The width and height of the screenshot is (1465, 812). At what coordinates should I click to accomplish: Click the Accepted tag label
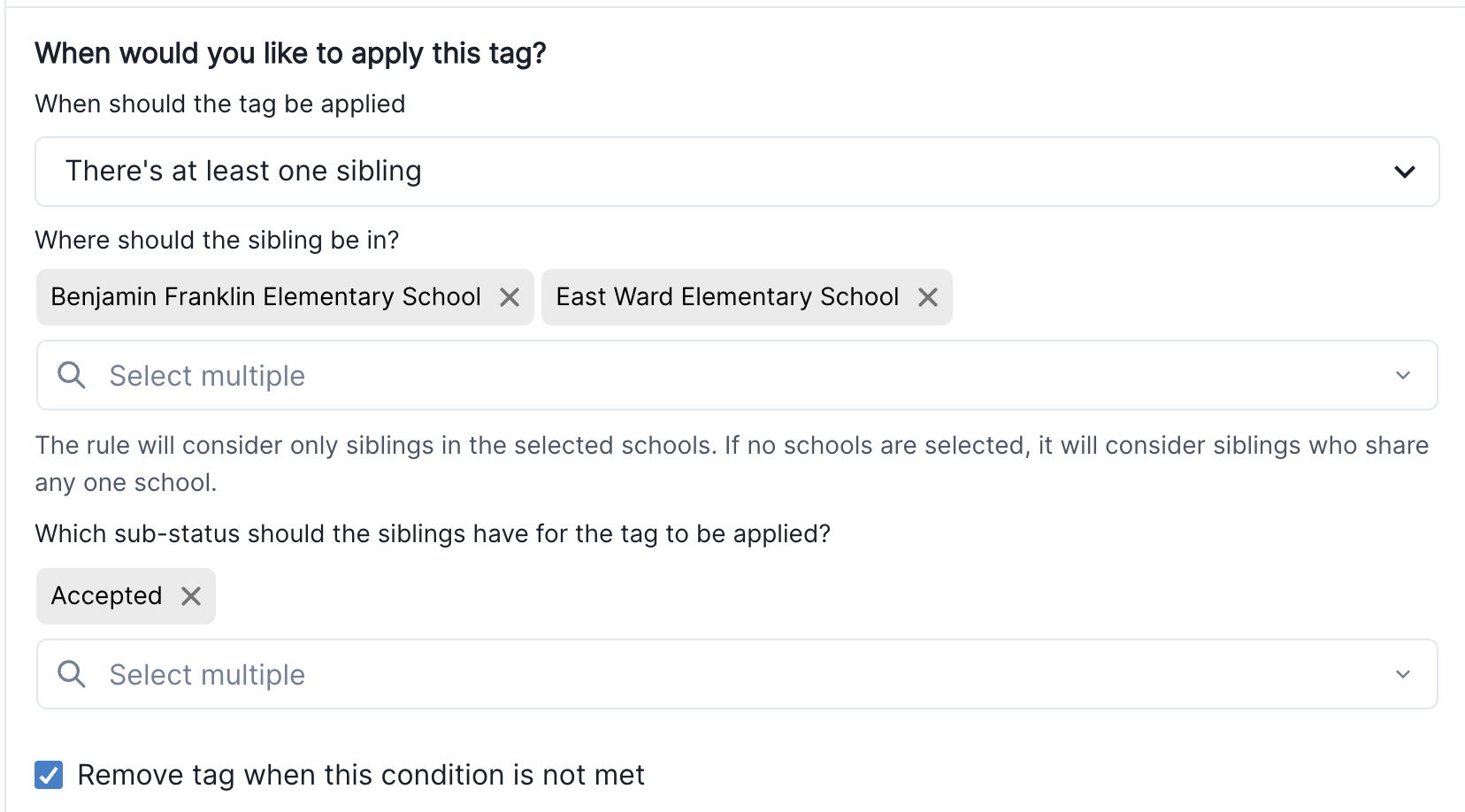[106, 596]
